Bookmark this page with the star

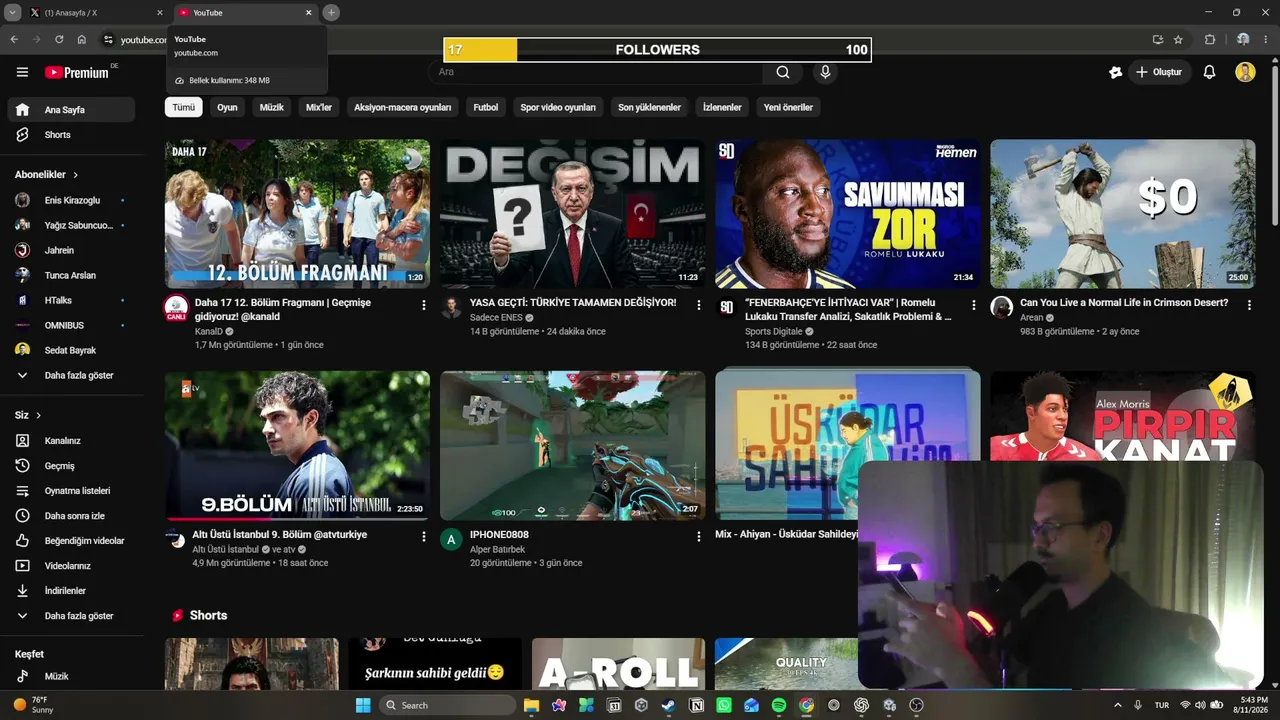tap(1178, 39)
